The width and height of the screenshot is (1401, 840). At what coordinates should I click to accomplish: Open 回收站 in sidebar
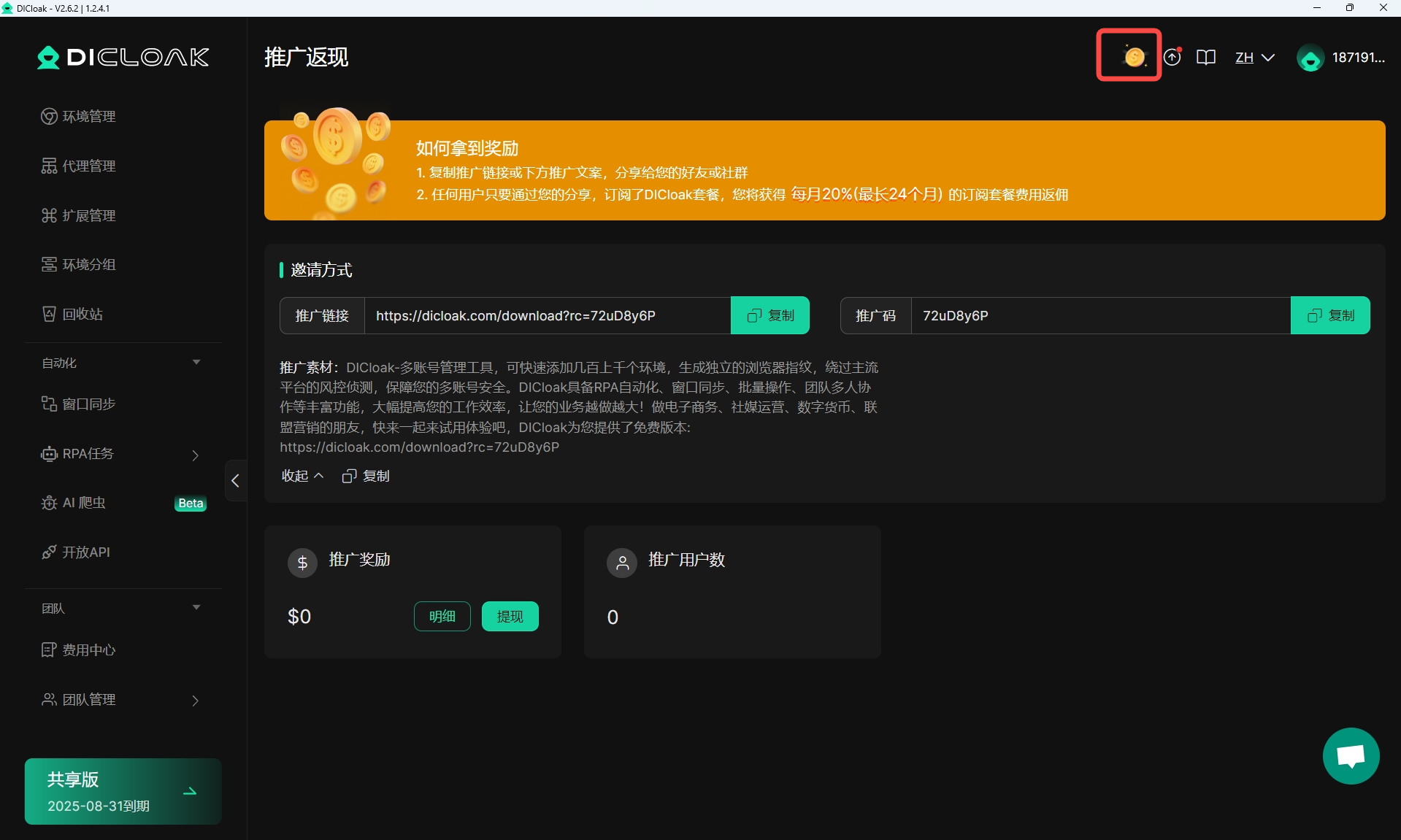point(82,314)
